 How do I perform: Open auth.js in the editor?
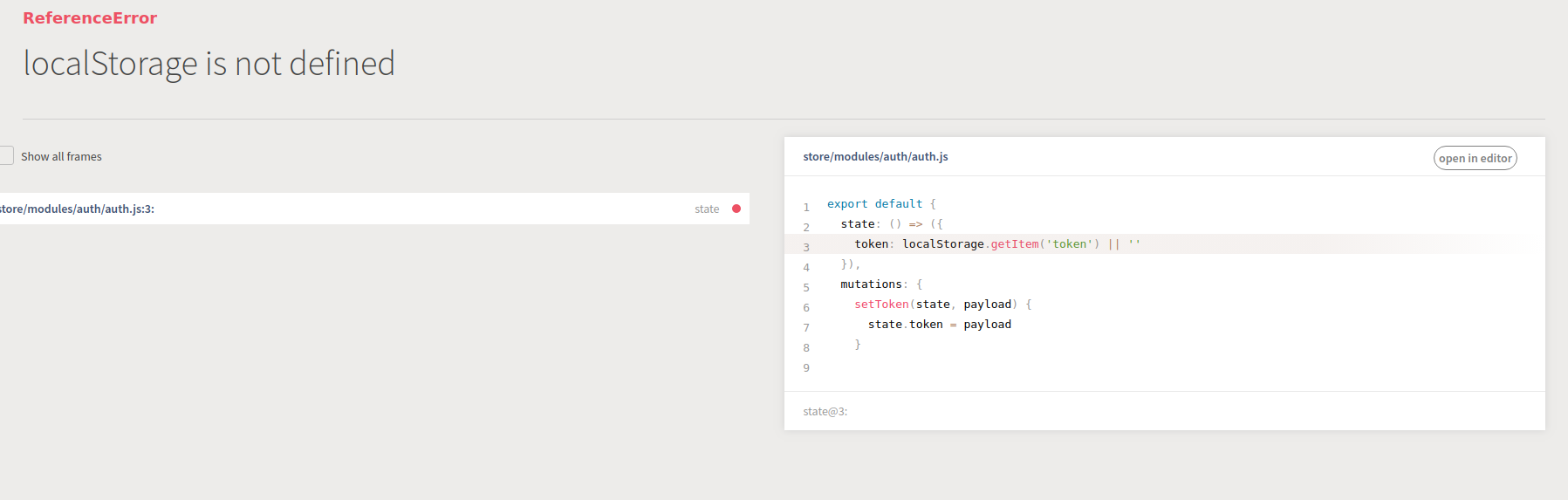click(x=1475, y=158)
